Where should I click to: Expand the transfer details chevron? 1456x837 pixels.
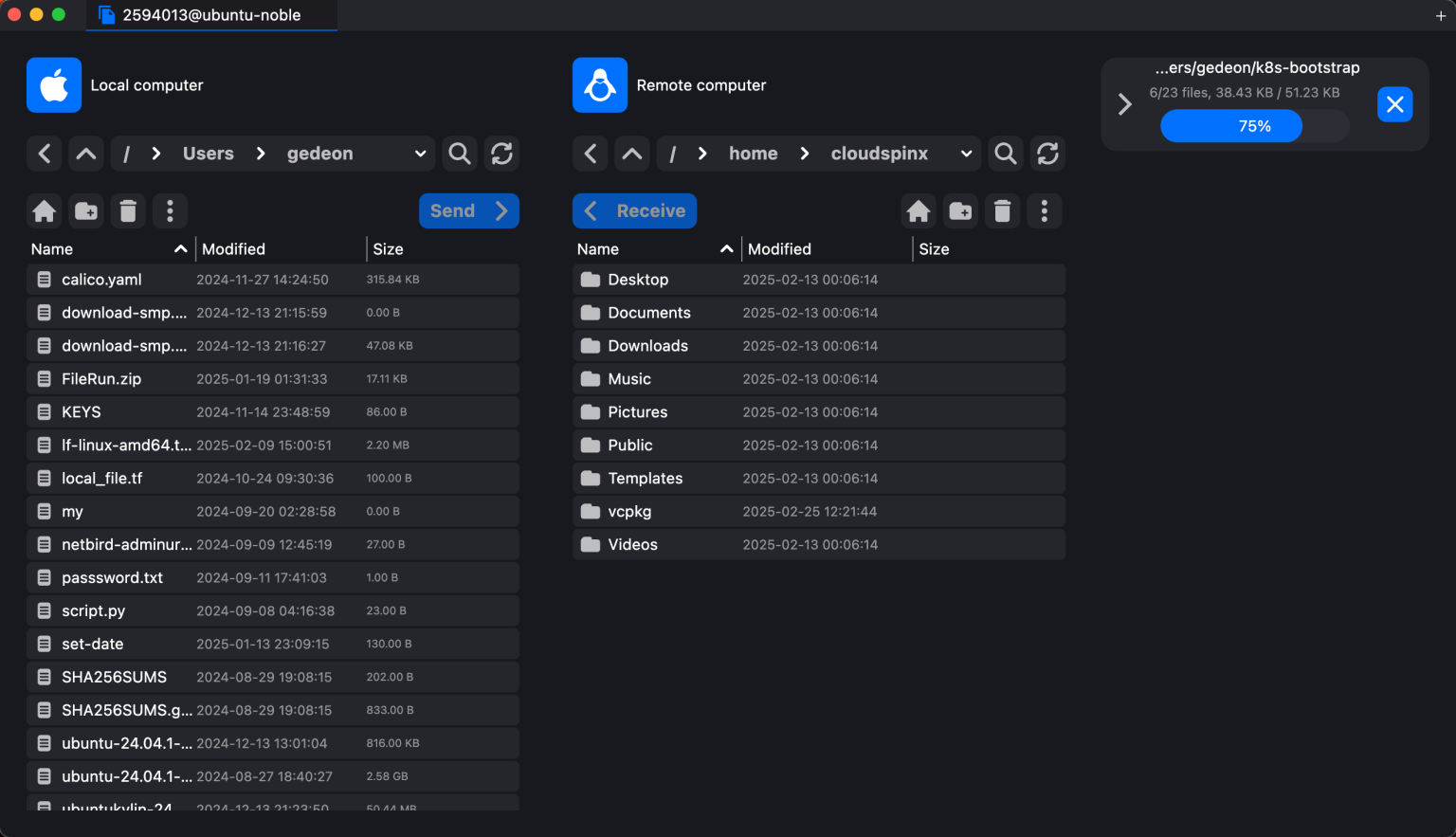point(1125,104)
